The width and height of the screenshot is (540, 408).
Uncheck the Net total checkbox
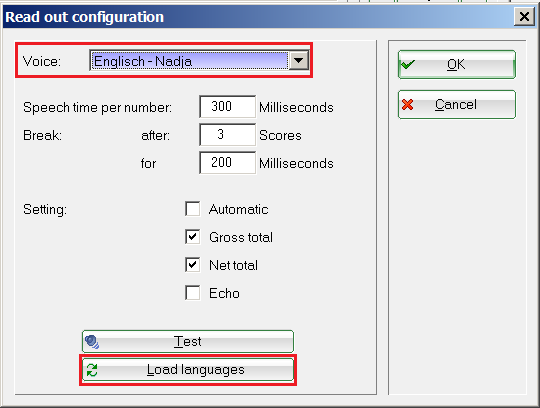(x=193, y=265)
